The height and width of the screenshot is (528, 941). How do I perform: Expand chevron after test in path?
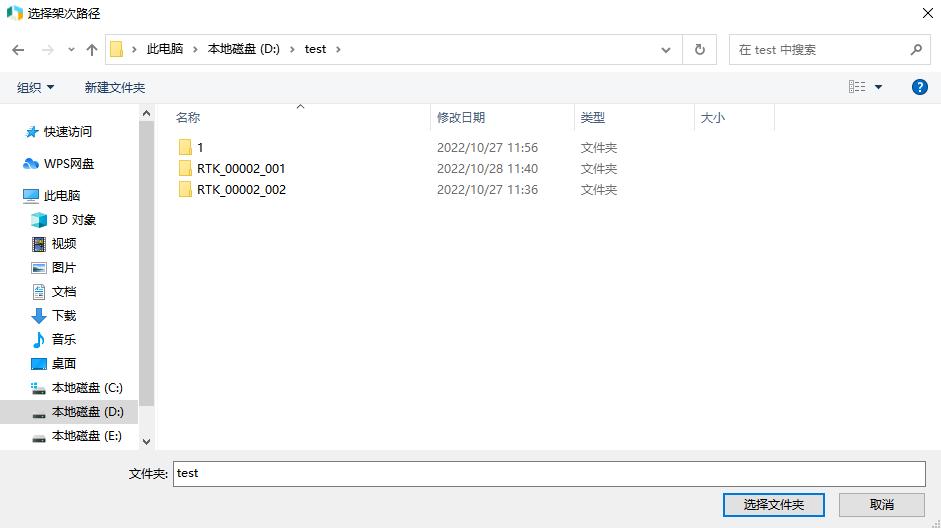coord(338,49)
